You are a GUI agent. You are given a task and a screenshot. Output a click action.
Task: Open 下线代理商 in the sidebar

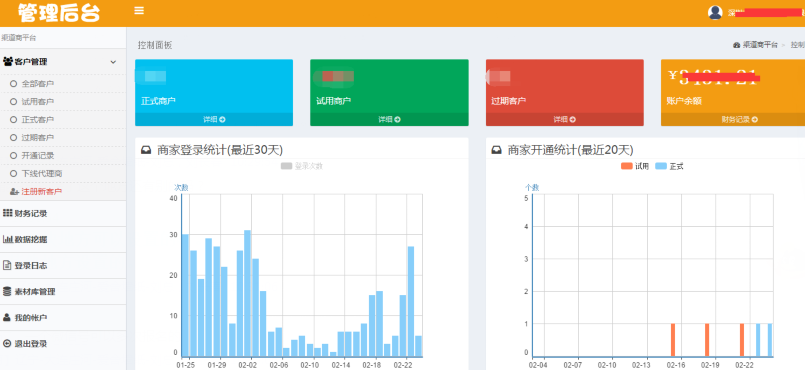point(42,173)
